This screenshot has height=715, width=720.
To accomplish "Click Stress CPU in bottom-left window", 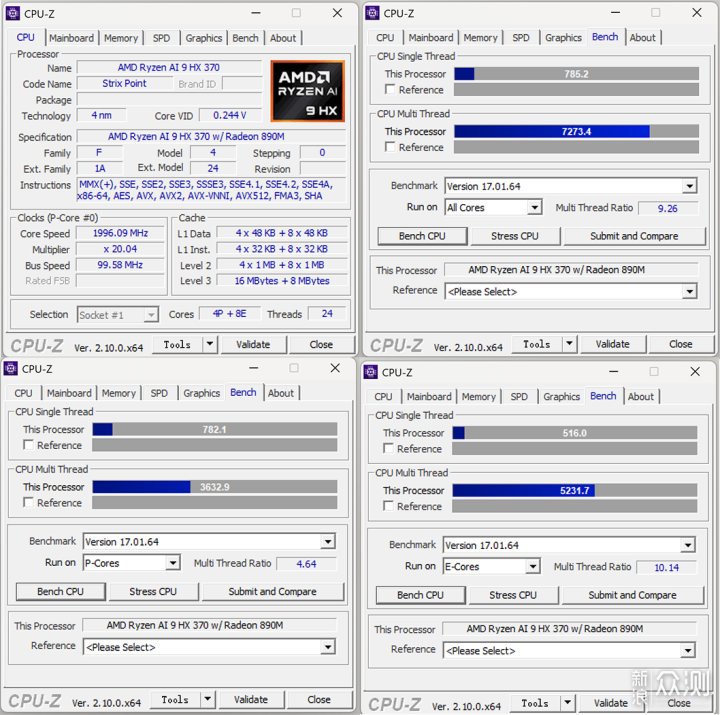I will pyautogui.click(x=153, y=591).
